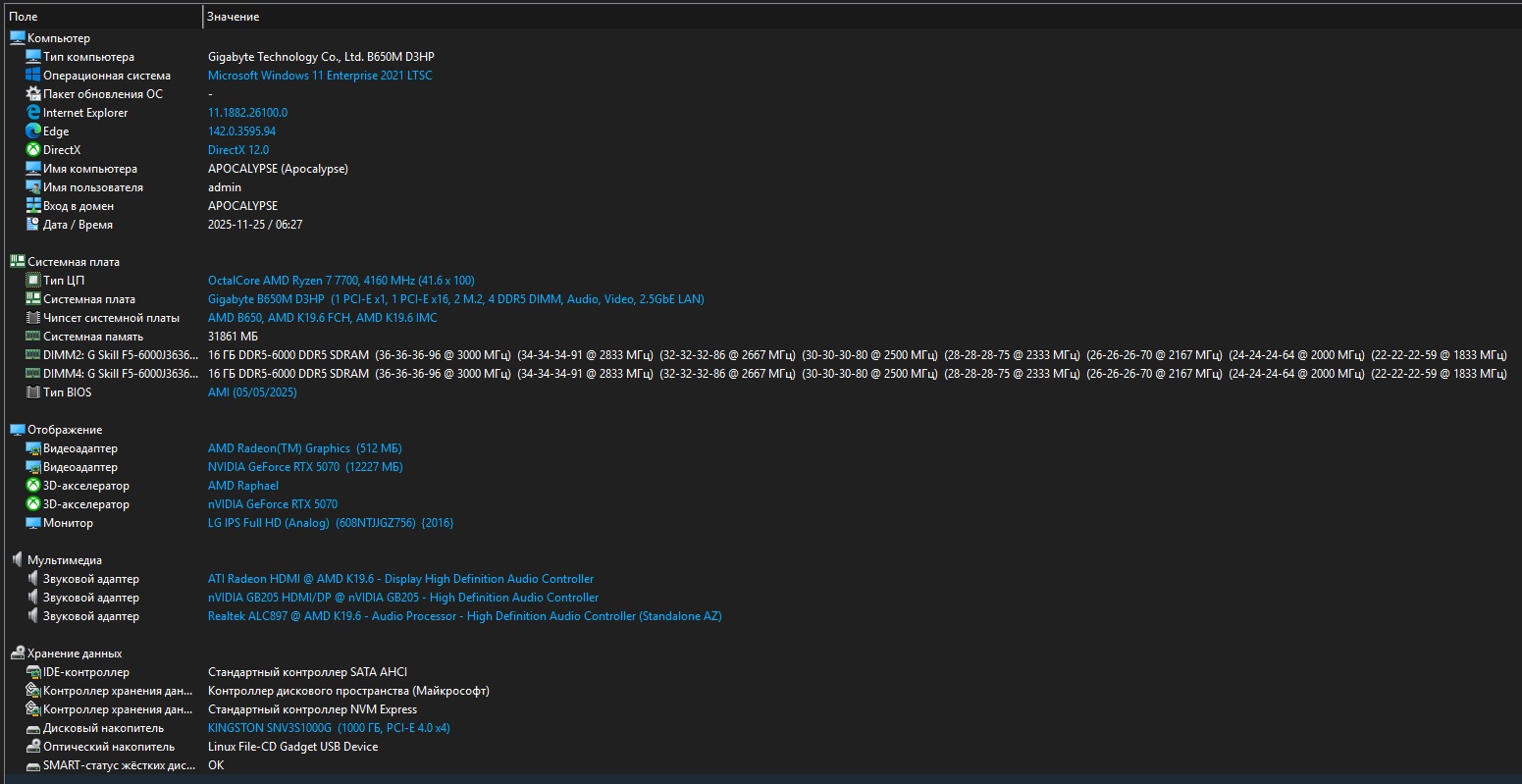Screen dimensions: 1522x784
Task: Select the Дисковый накопитель drive icon
Action: (x=33, y=728)
